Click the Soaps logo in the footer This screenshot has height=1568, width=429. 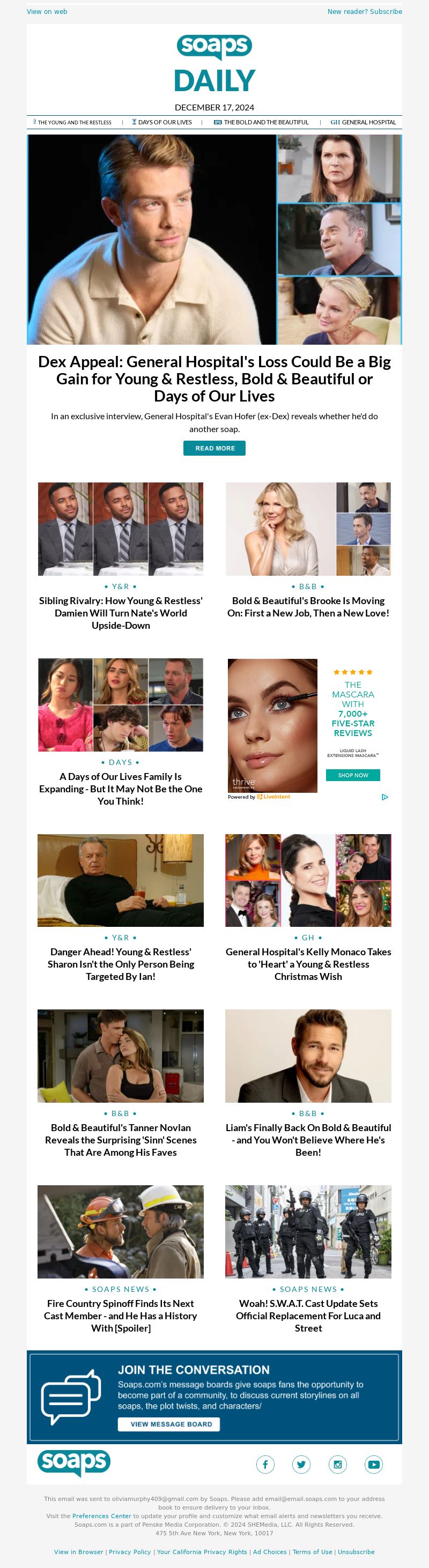(x=73, y=1463)
